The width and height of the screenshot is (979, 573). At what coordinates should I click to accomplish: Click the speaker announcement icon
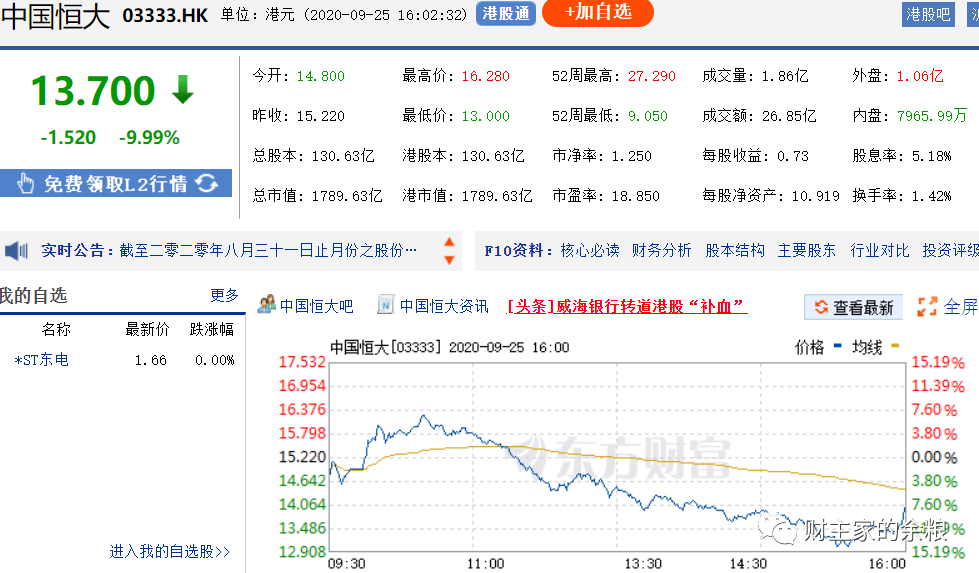pyautogui.click(x=16, y=251)
